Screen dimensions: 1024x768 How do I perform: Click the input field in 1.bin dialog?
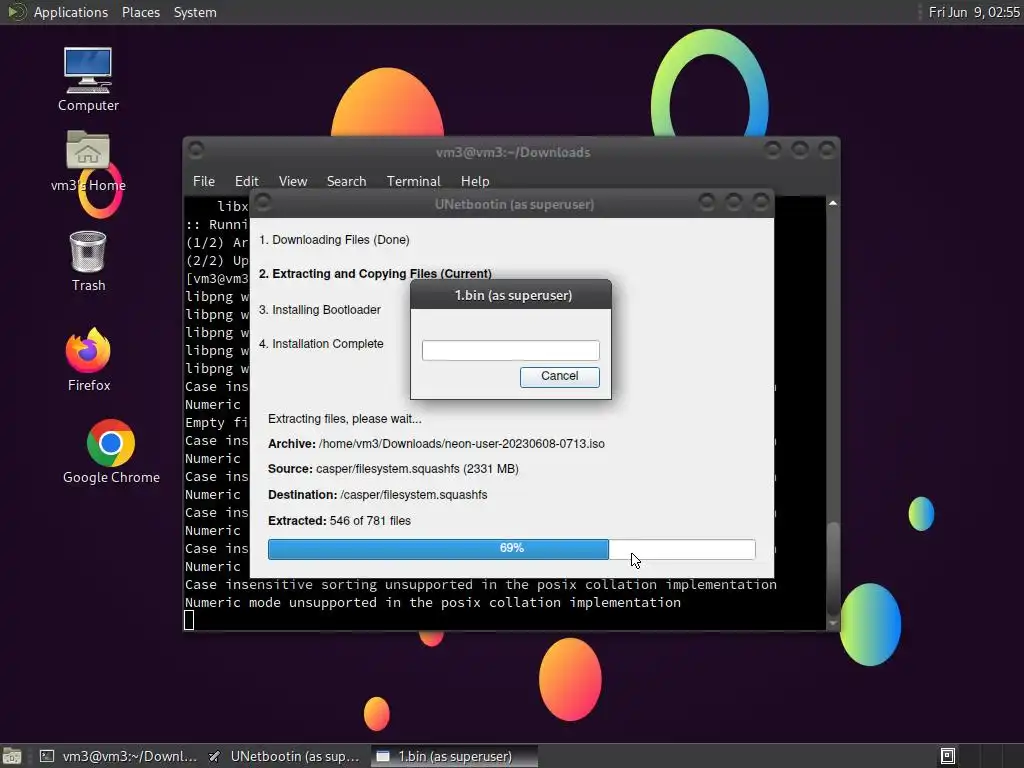coord(511,350)
